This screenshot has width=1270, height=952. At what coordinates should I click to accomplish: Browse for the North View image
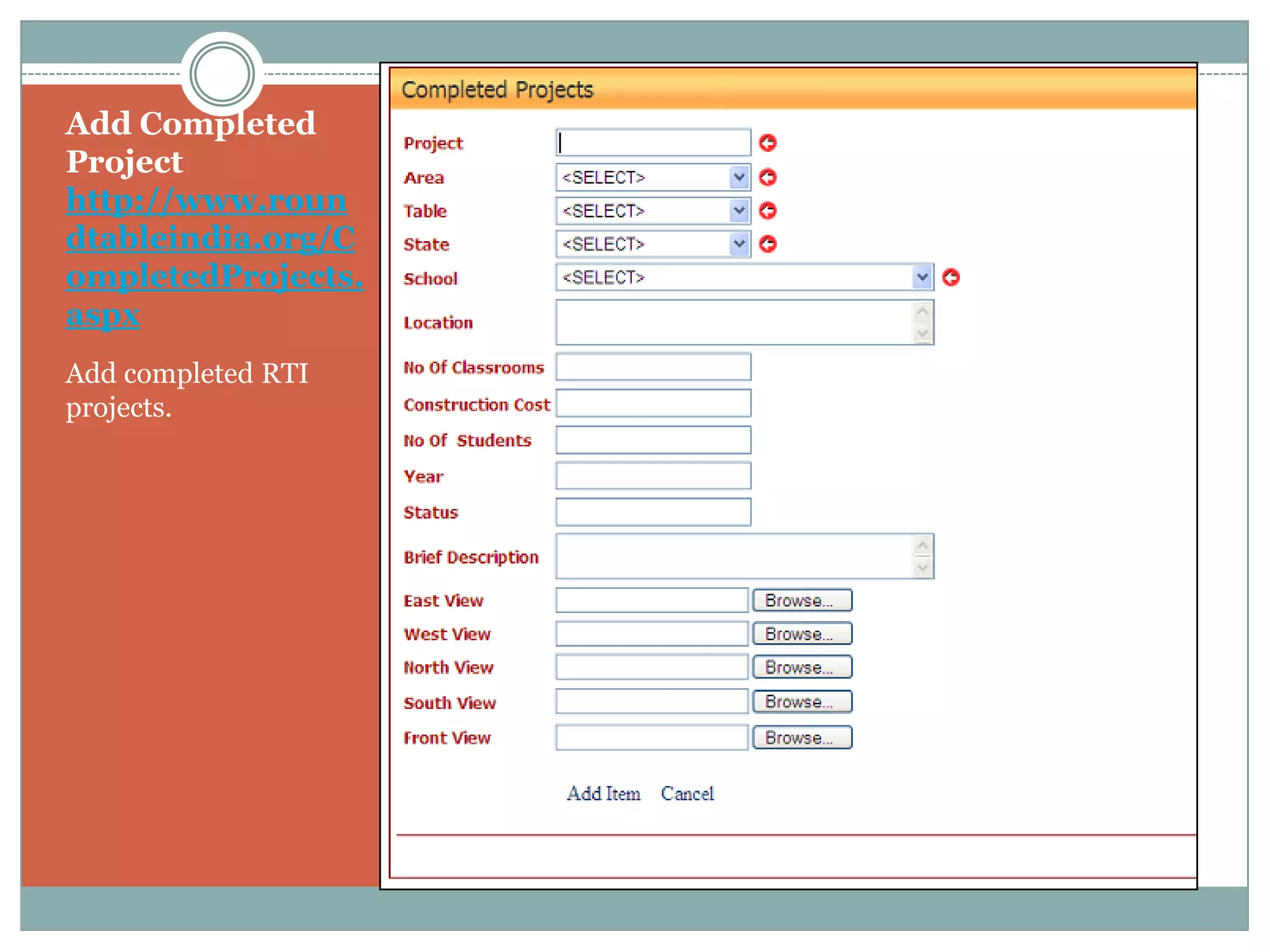802,667
